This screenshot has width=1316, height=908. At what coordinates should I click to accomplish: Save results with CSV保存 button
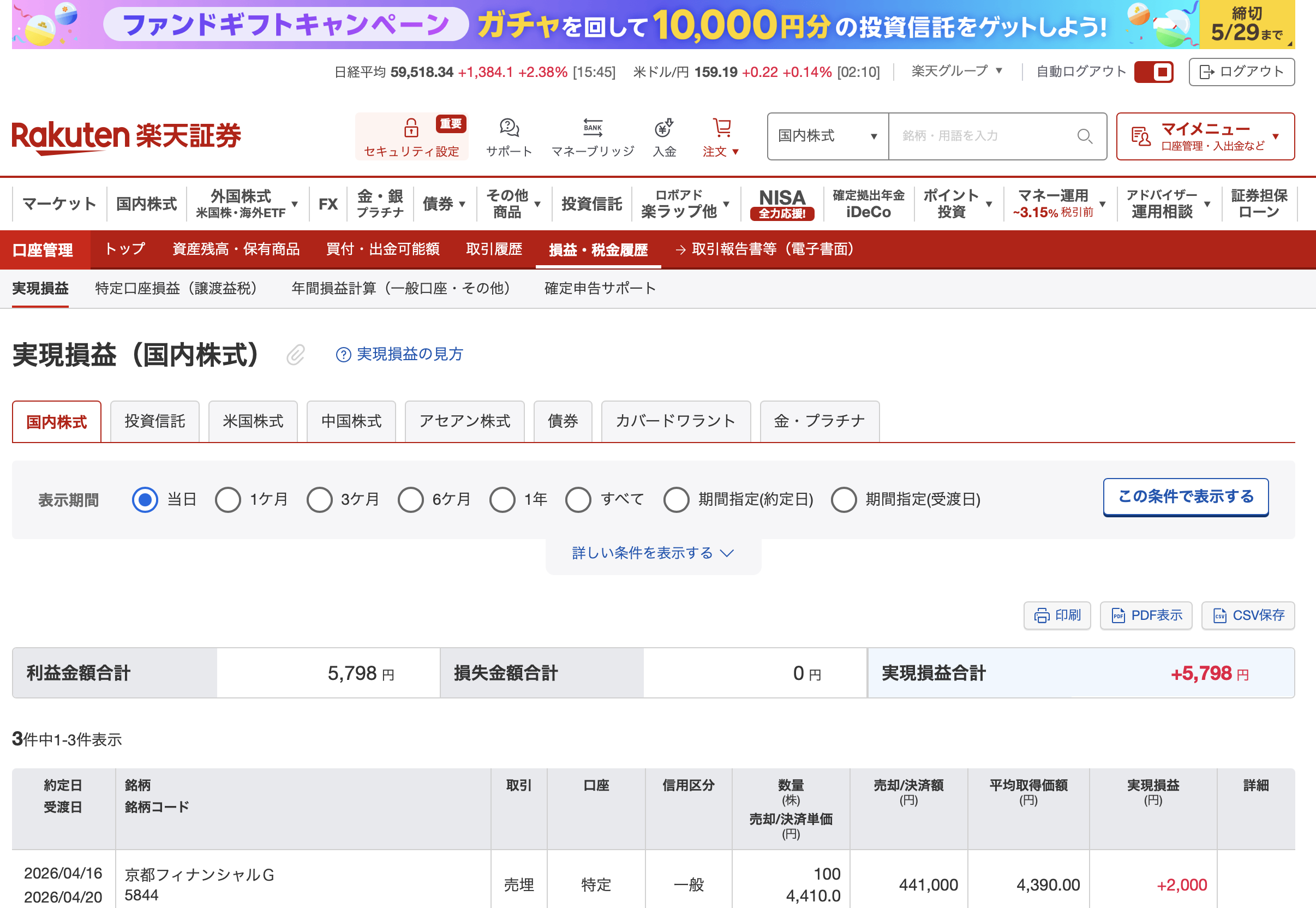(1248, 615)
